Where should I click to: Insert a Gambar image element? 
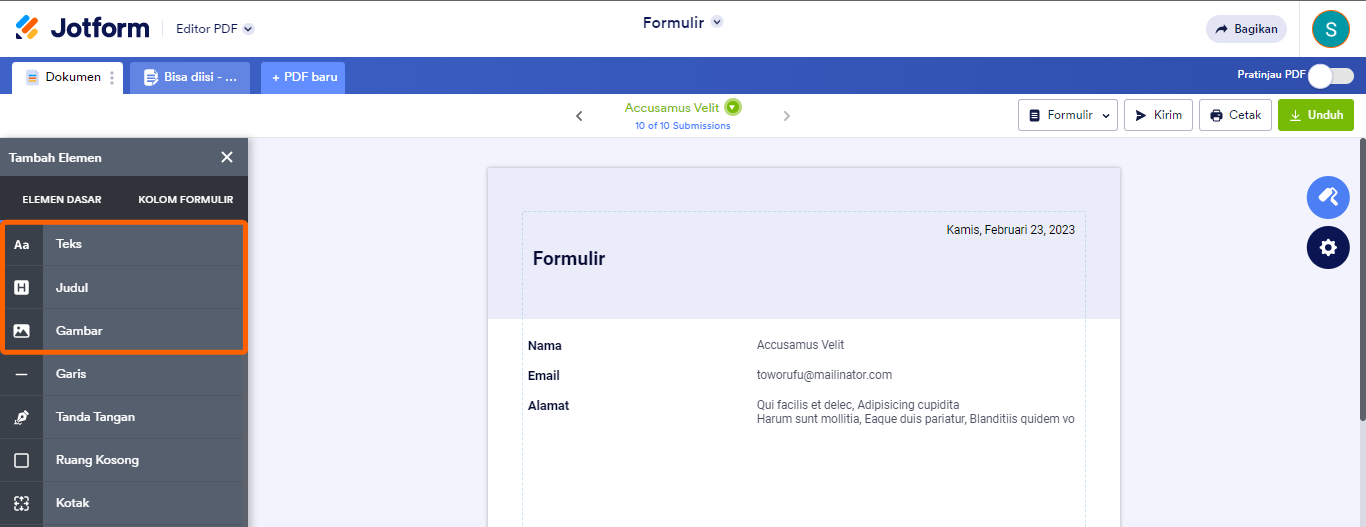pos(79,331)
